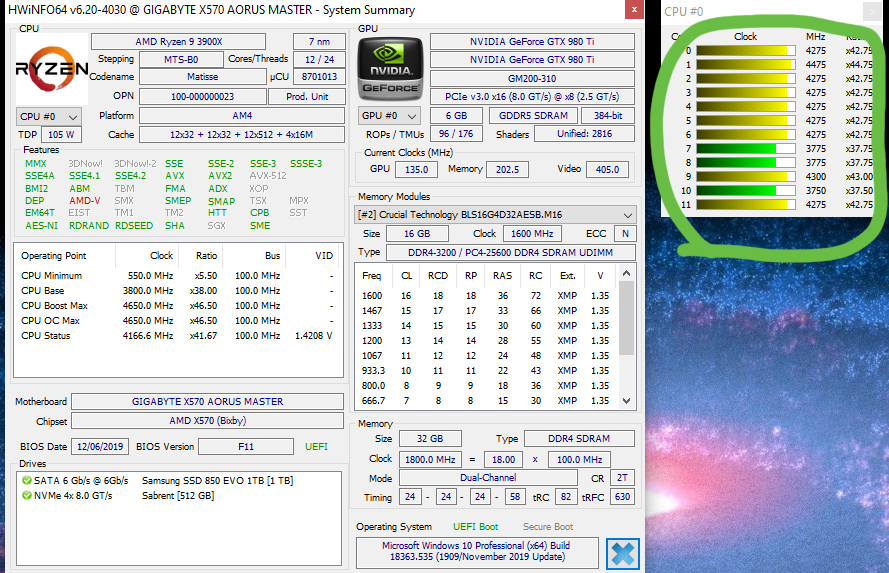Click the GPU memory clock 202.5 field

point(507,169)
